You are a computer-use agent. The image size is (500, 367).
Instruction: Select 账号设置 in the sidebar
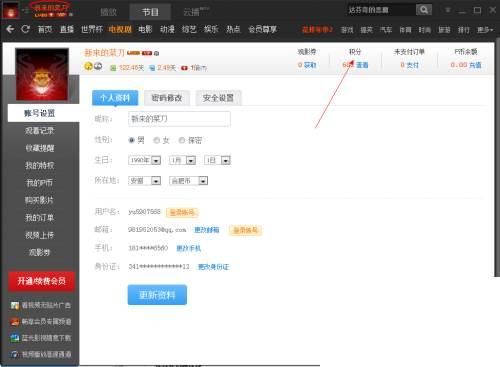pyautogui.click(x=43, y=113)
